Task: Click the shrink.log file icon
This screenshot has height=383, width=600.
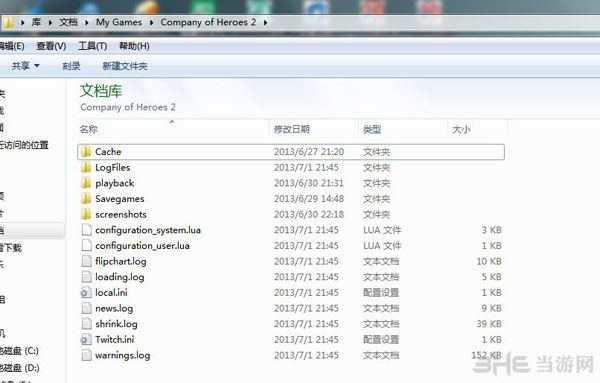Action: coord(86,324)
